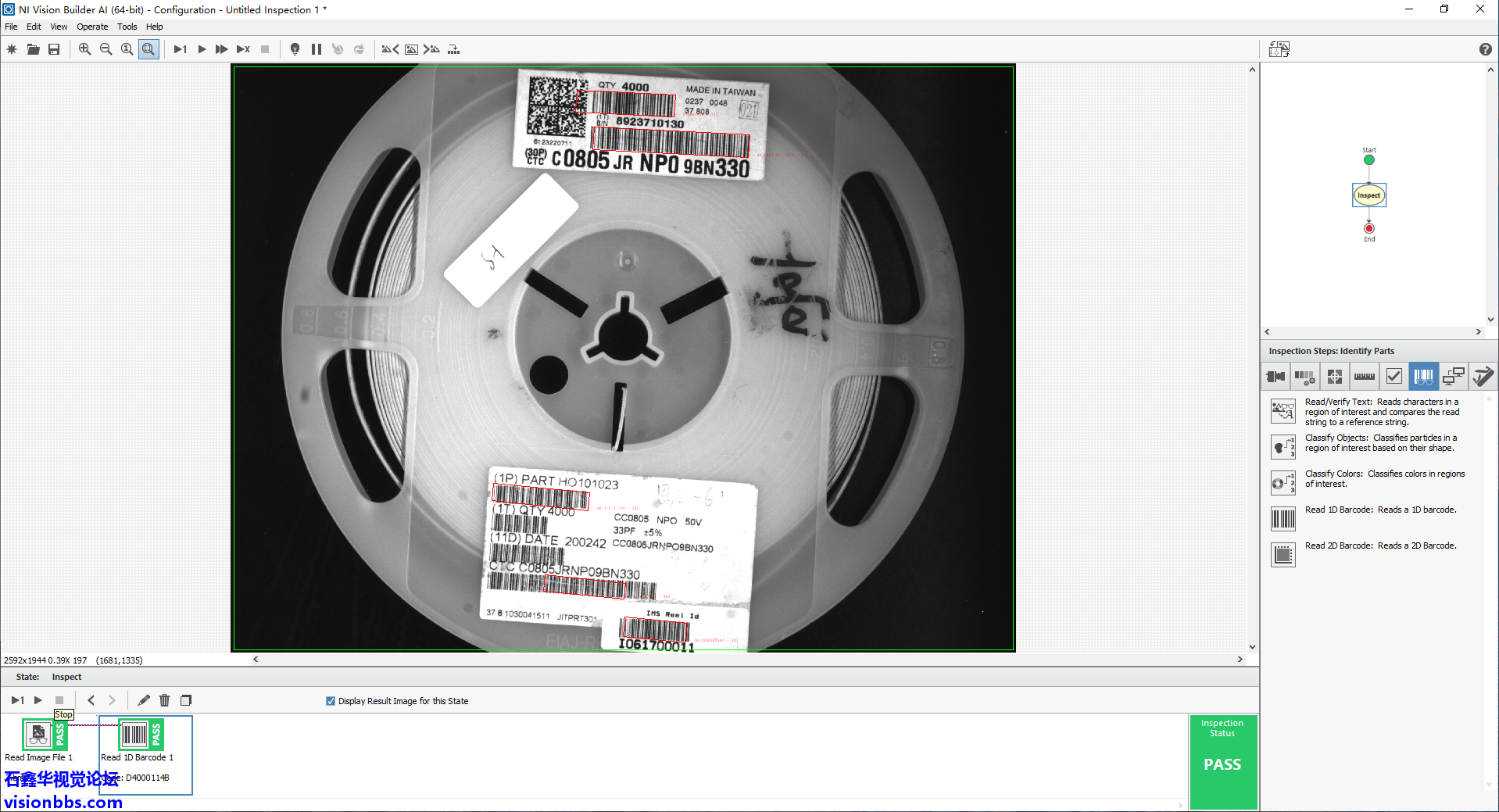Run inspection once in main toolbar
This screenshot has width=1499, height=812.
(180, 49)
